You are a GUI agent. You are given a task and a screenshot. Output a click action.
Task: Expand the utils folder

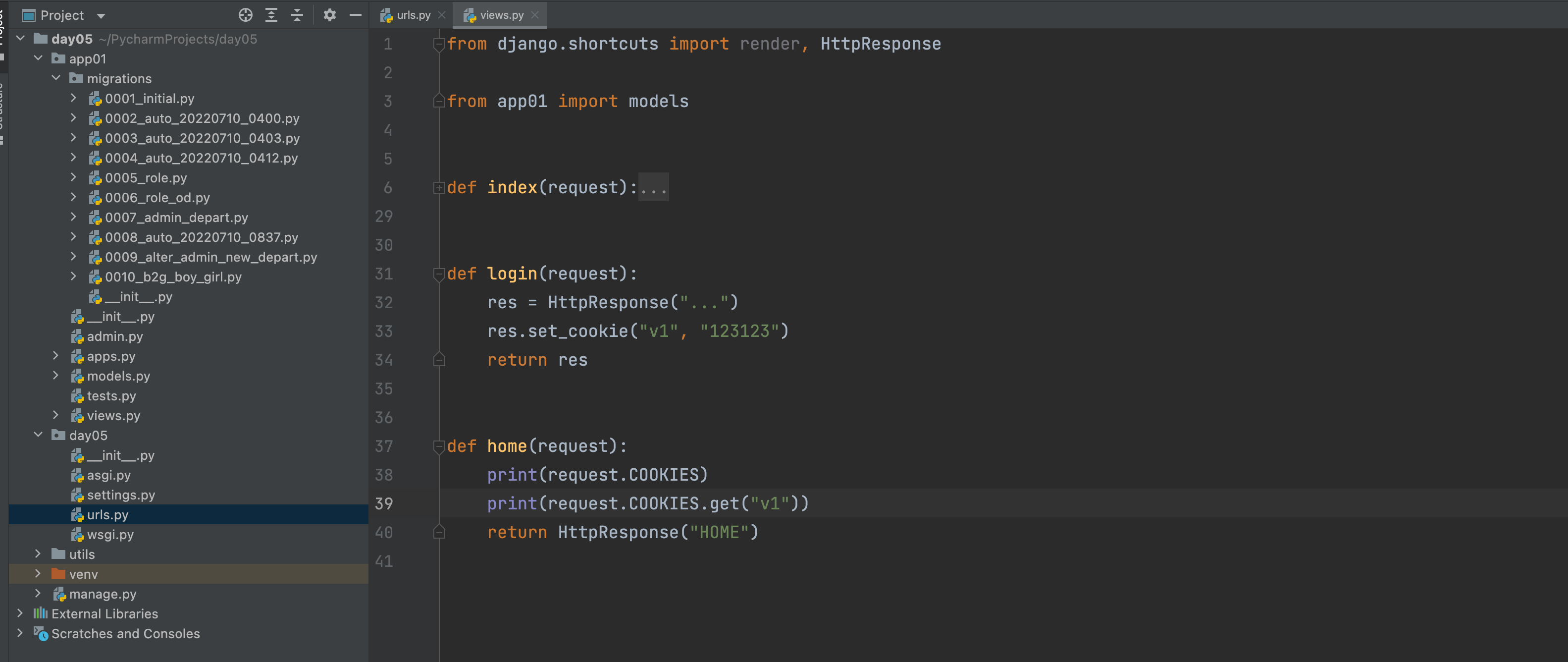[38, 554]
